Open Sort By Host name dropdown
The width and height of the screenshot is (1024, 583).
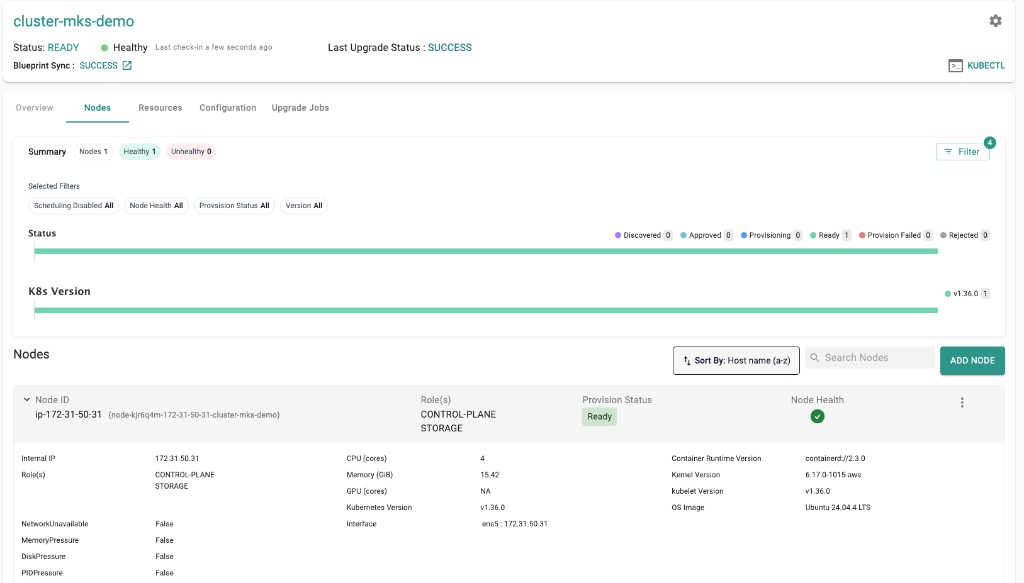pyautogui.click(x=736, y=360)
